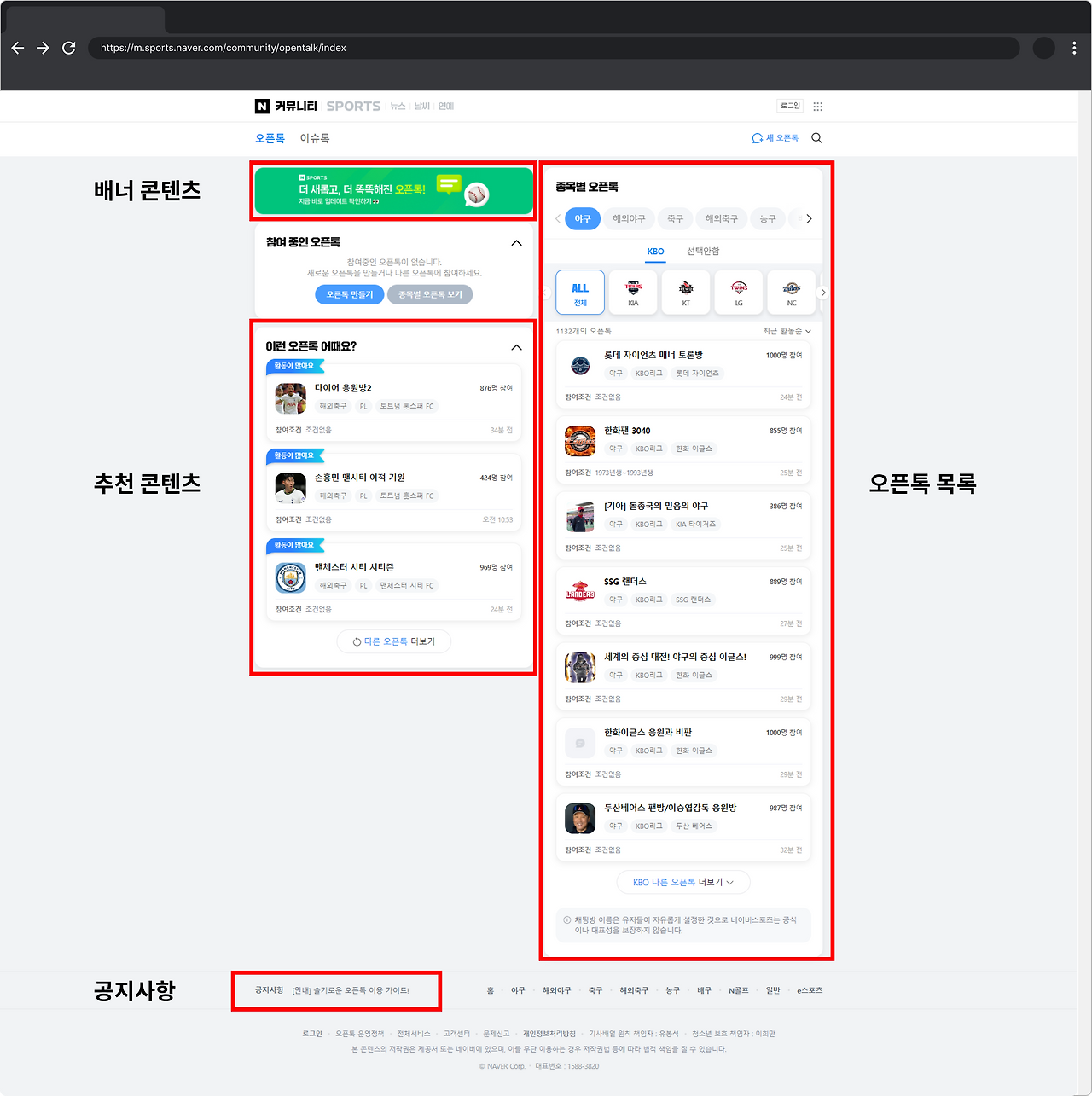The width and height of the screenshot is (1092, 1096).
Task: Select the KIA team icon
Action: point(633,293)
